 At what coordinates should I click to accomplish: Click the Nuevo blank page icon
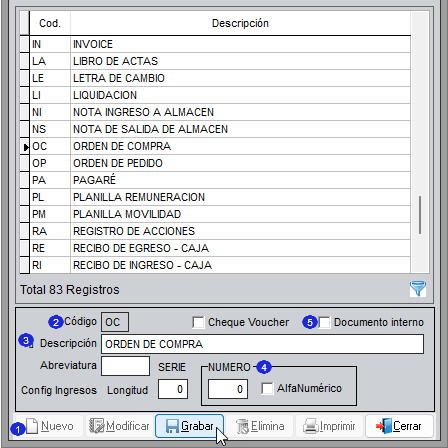pyautogui.click(x=32, y=426)
